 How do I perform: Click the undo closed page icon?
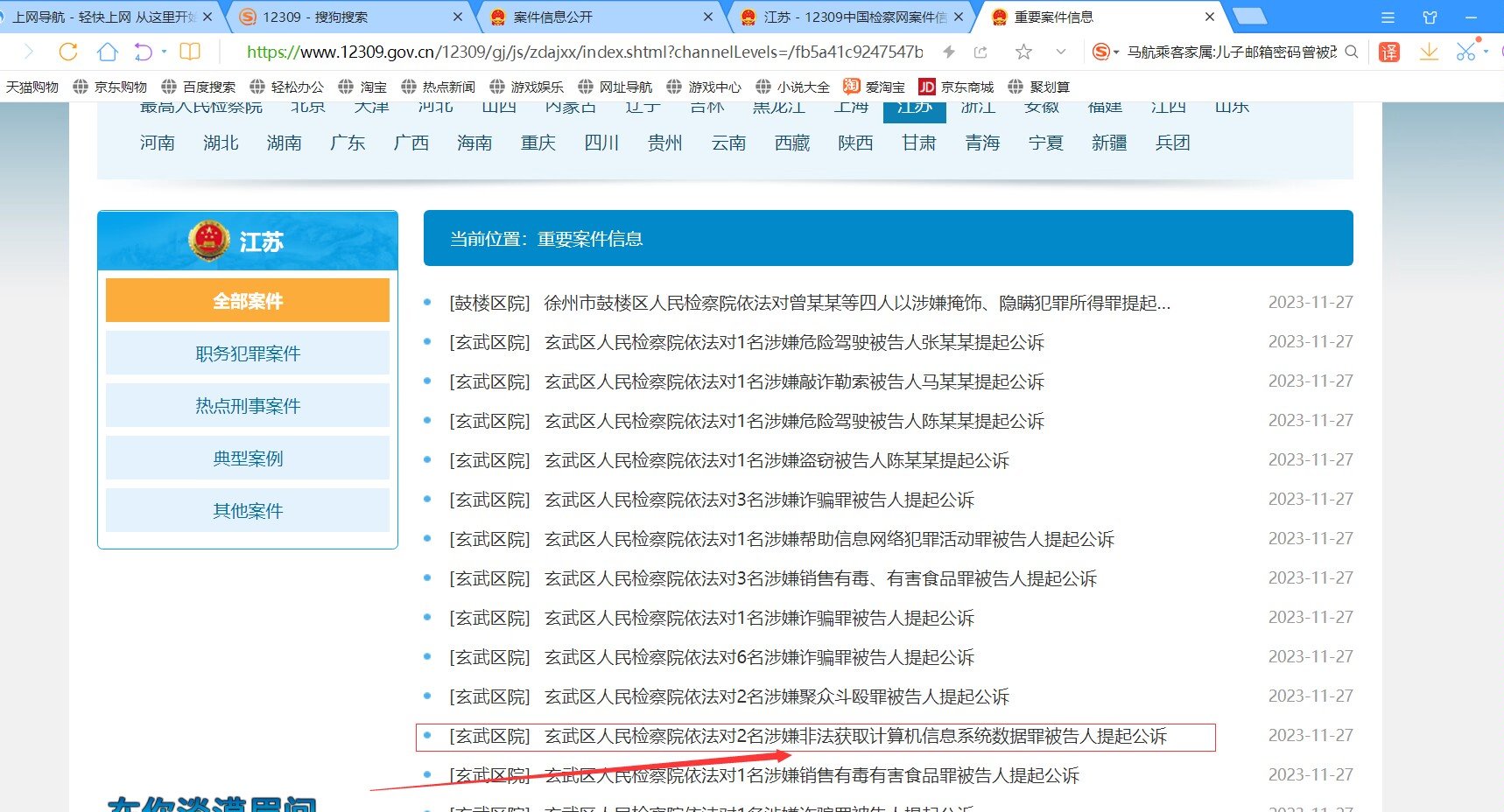pyautogui.click(x=143, y=52)
